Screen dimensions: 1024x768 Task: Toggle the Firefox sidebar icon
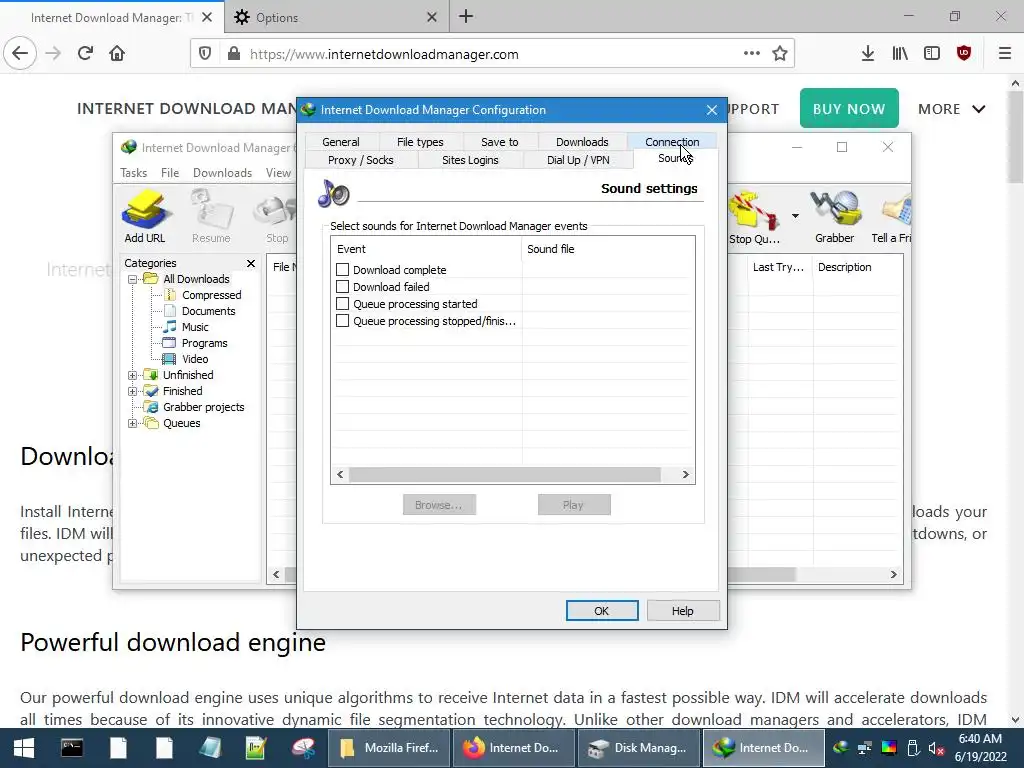[932, 54]
